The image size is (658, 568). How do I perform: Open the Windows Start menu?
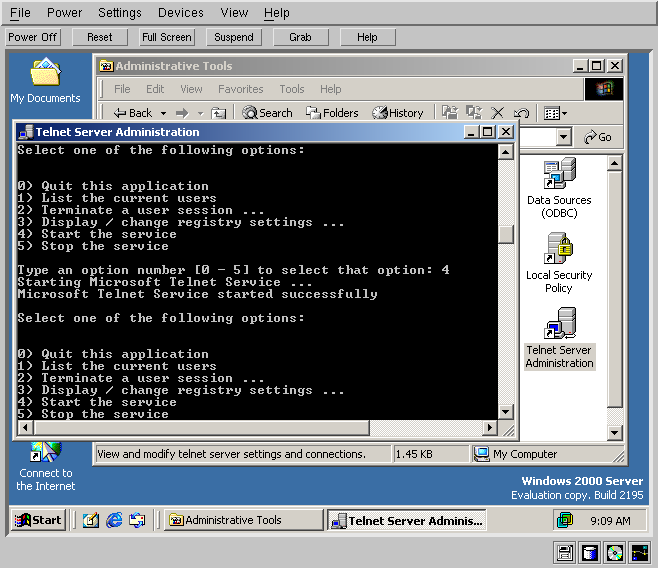(38, 520)
